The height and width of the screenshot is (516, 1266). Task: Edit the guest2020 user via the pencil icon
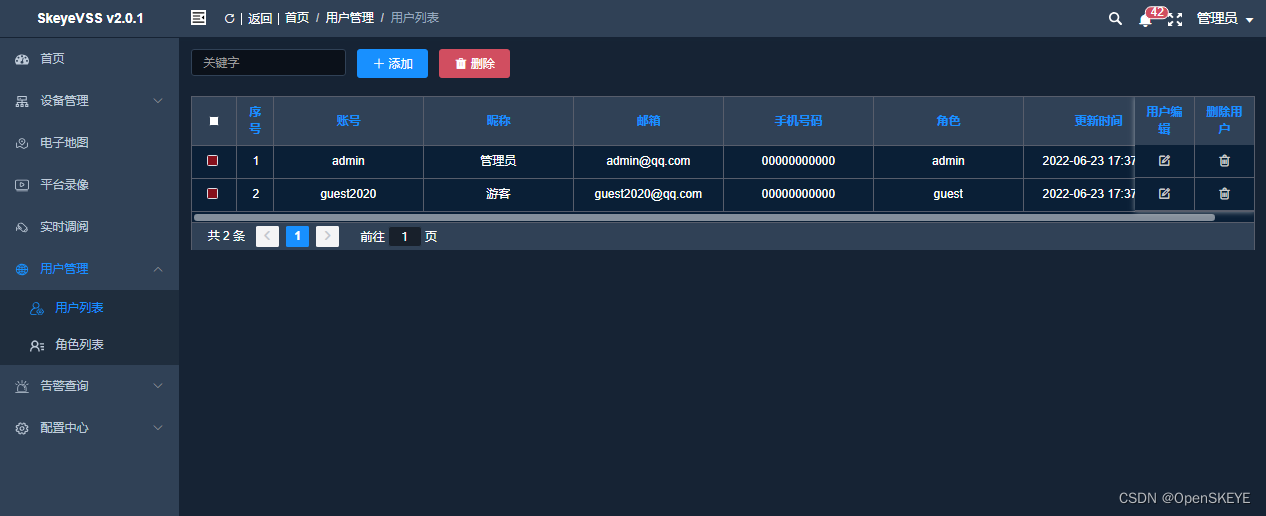(x=1164, y=194)
